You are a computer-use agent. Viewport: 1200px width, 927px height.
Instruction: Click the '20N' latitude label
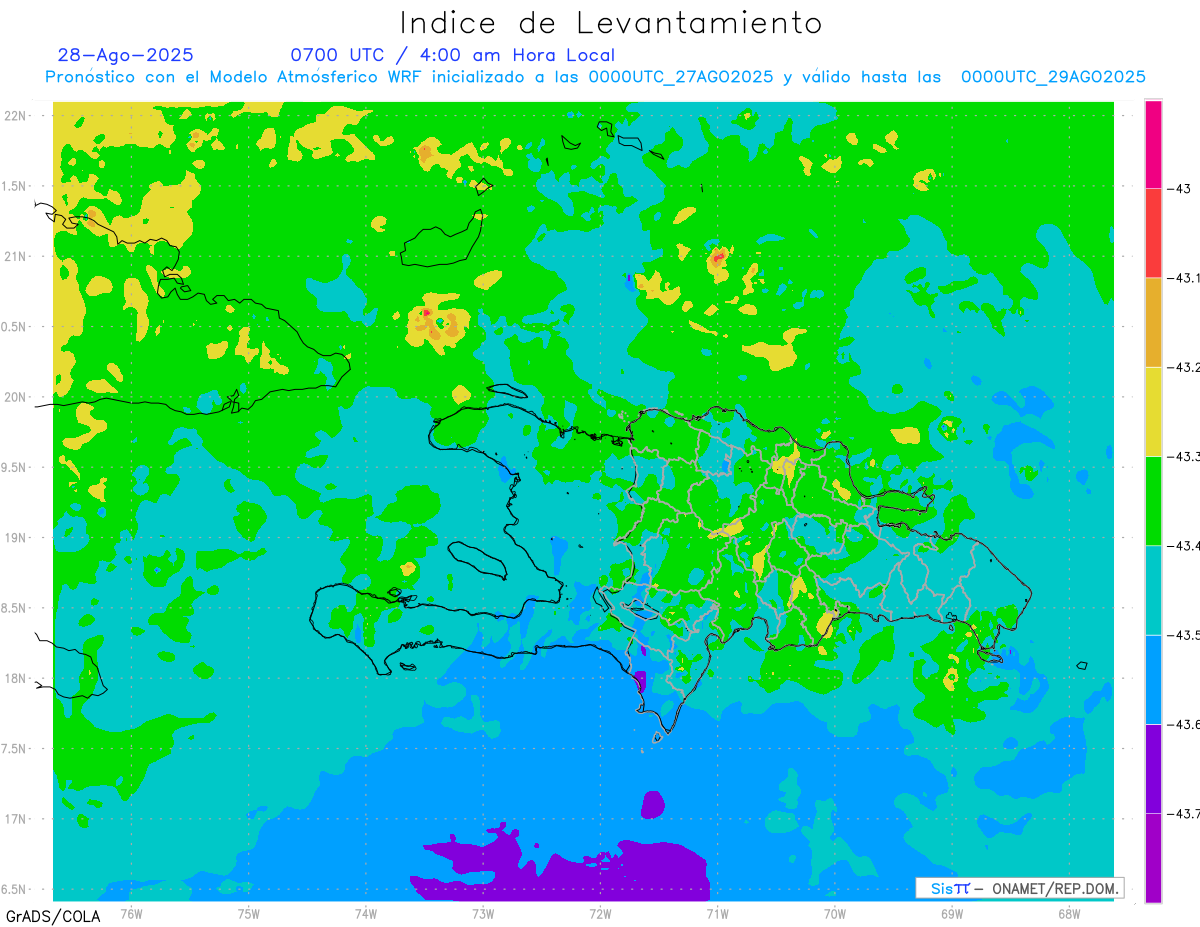[16, 397]
